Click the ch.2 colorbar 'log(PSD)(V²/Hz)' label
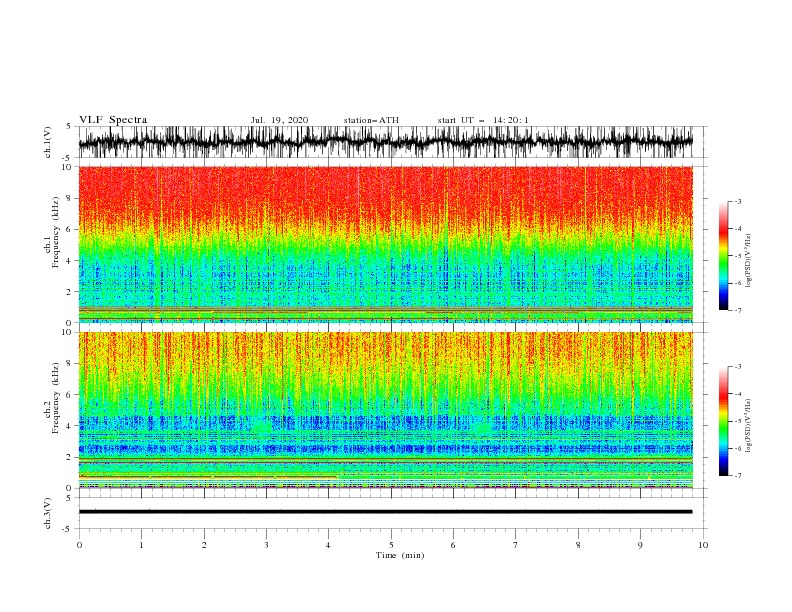This screenshot has height=612, width=792. [x=749, y=426]
